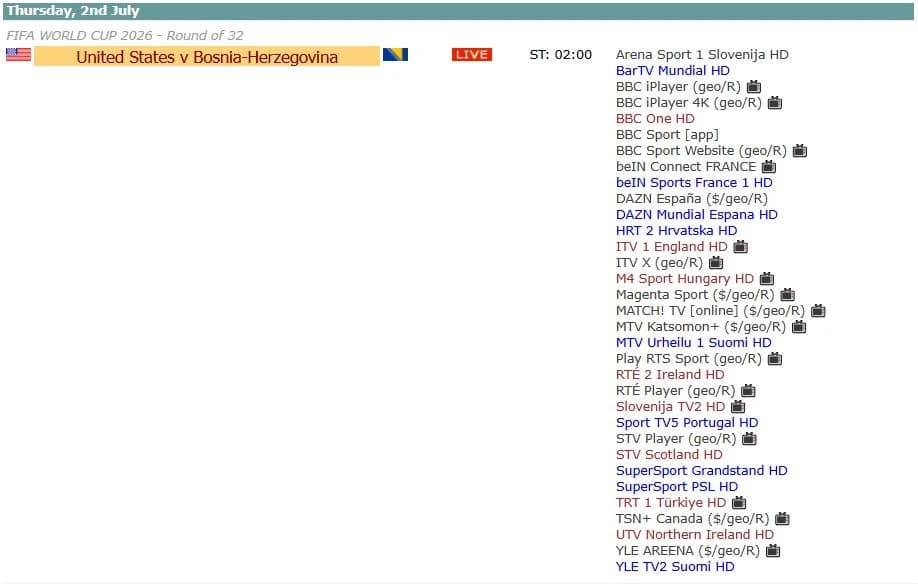
Task: Select the YLE AREENA ($/geo/R) text
Action: tap(688, 551)
